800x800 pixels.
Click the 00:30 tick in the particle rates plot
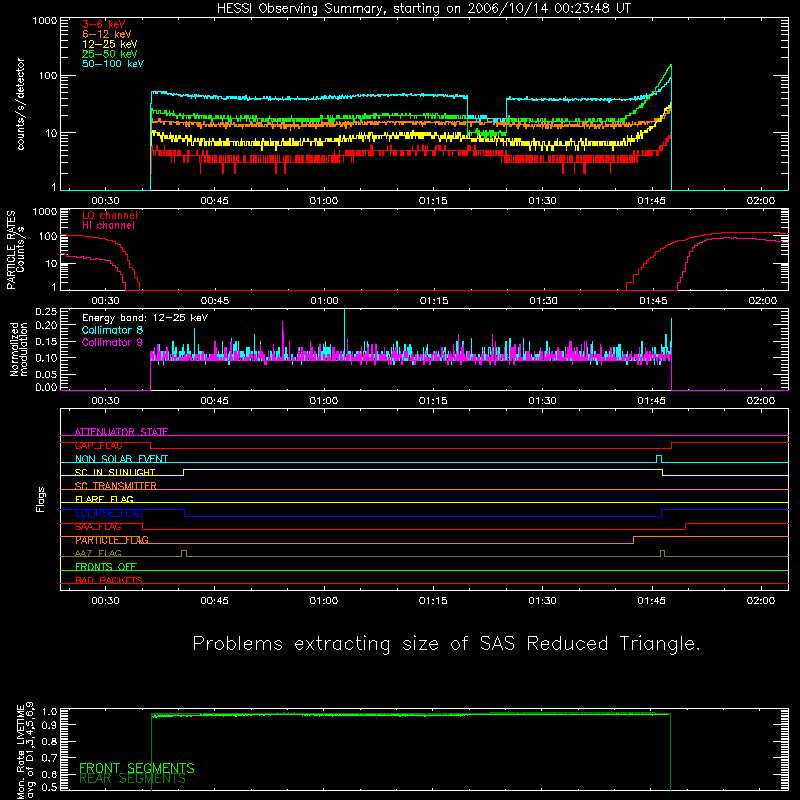click(105, 301)
